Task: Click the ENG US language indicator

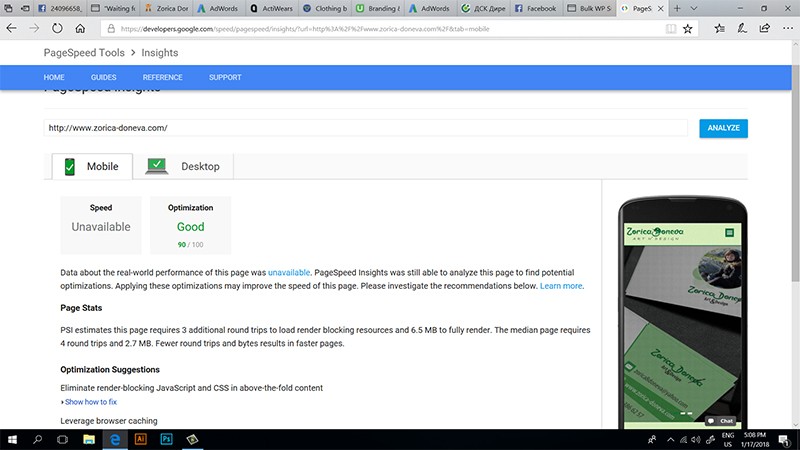Action: tap(728, 440)
